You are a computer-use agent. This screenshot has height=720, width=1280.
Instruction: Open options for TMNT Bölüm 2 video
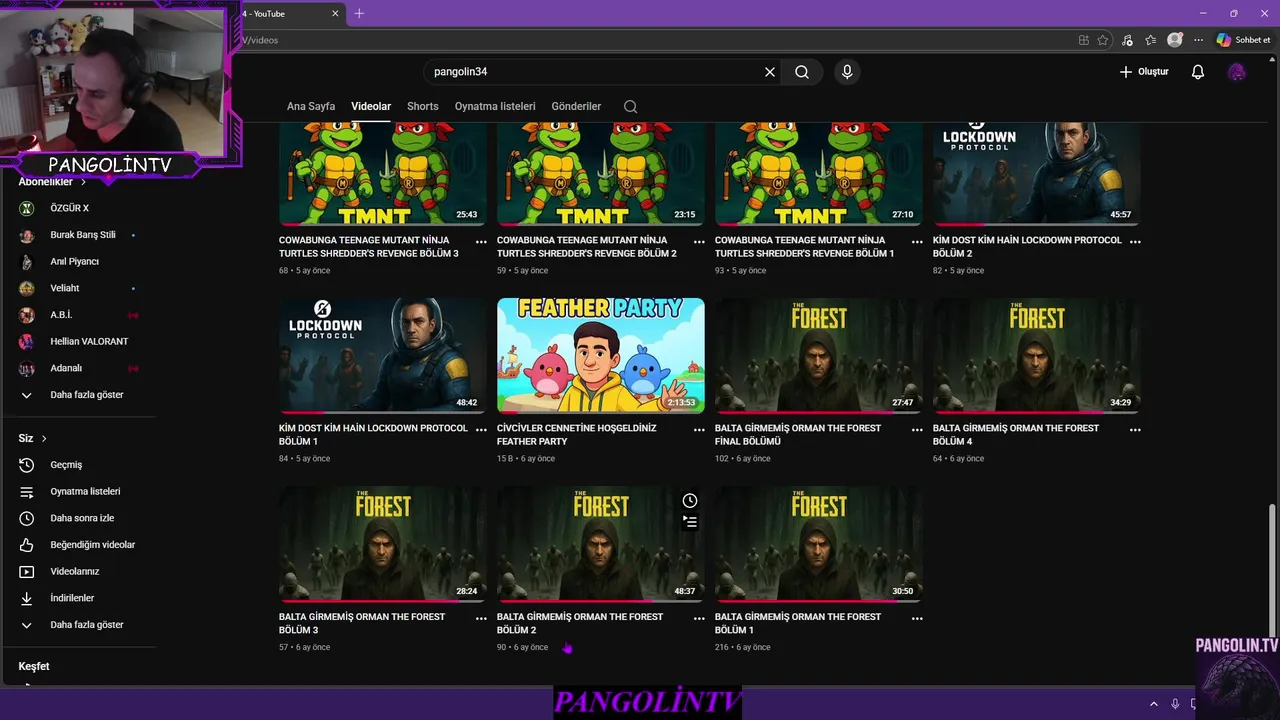coord(699,242)
